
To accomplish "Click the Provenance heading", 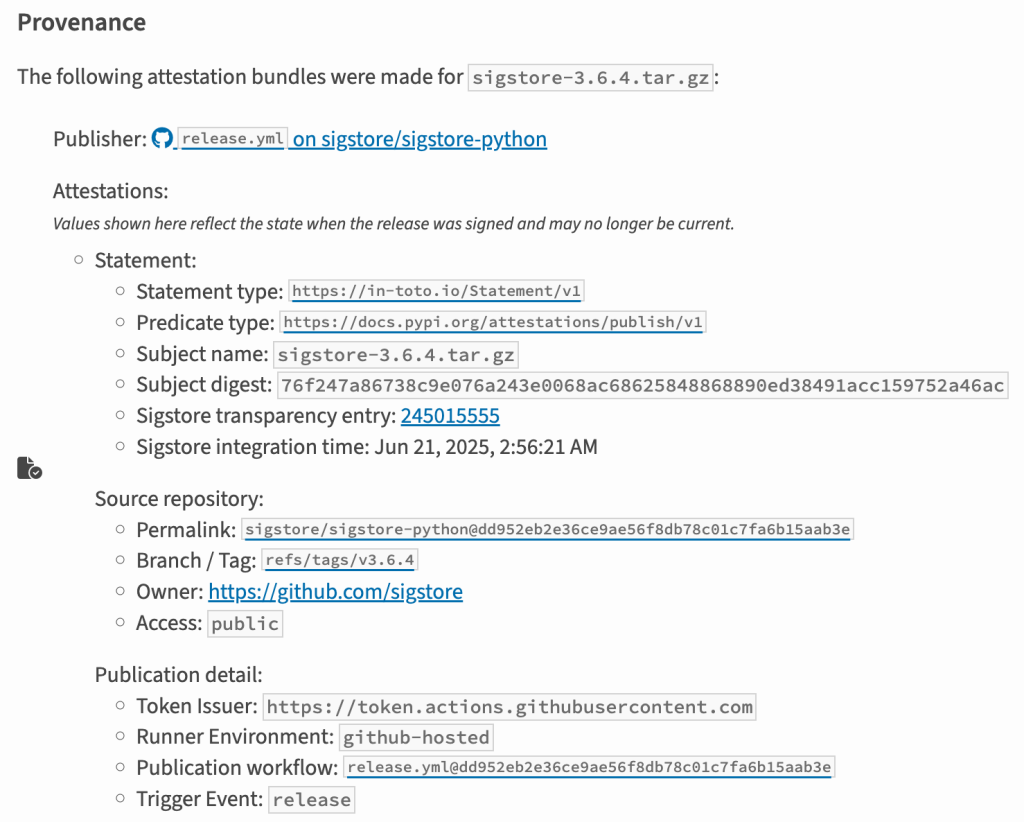I will (x=82, y=23).
